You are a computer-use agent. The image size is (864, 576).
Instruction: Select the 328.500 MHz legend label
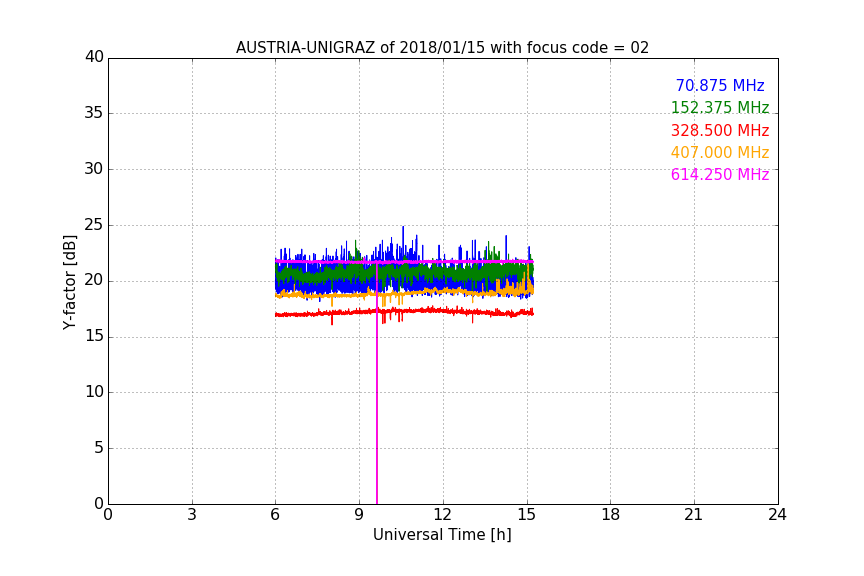pyautogui.click(x=720, y=130)
